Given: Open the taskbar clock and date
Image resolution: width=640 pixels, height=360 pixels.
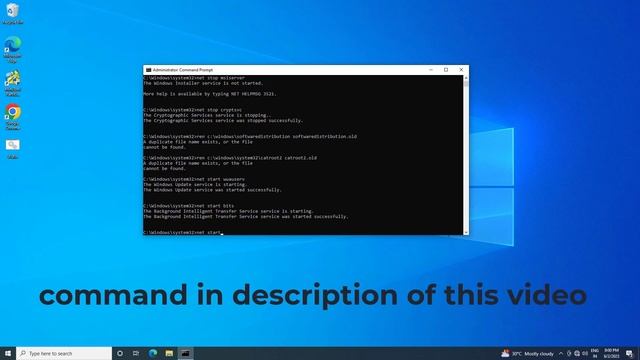Looking at the screenshot, I should 611,353.
